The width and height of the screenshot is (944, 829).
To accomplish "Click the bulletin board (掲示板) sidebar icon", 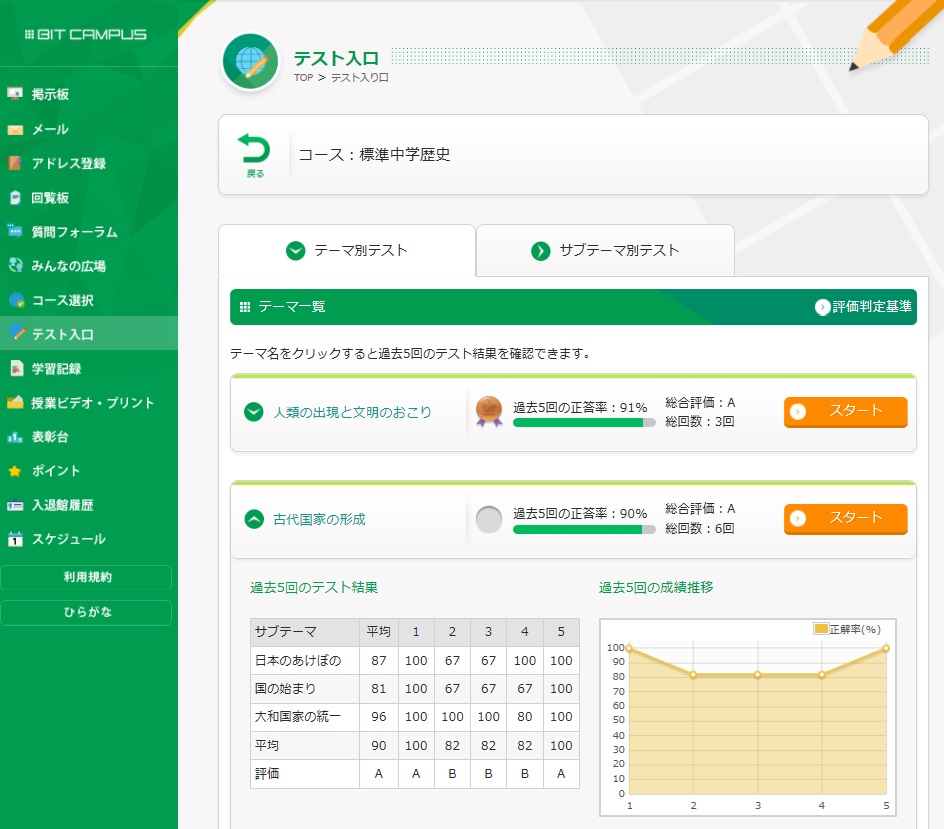I will tap(15, 94).
